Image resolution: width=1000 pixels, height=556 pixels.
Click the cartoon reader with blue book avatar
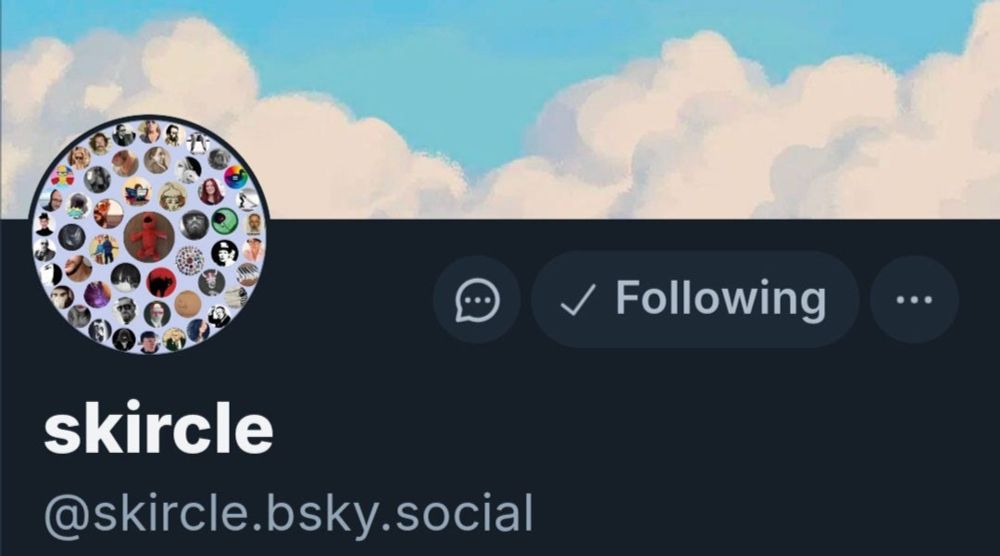(137, 191)
